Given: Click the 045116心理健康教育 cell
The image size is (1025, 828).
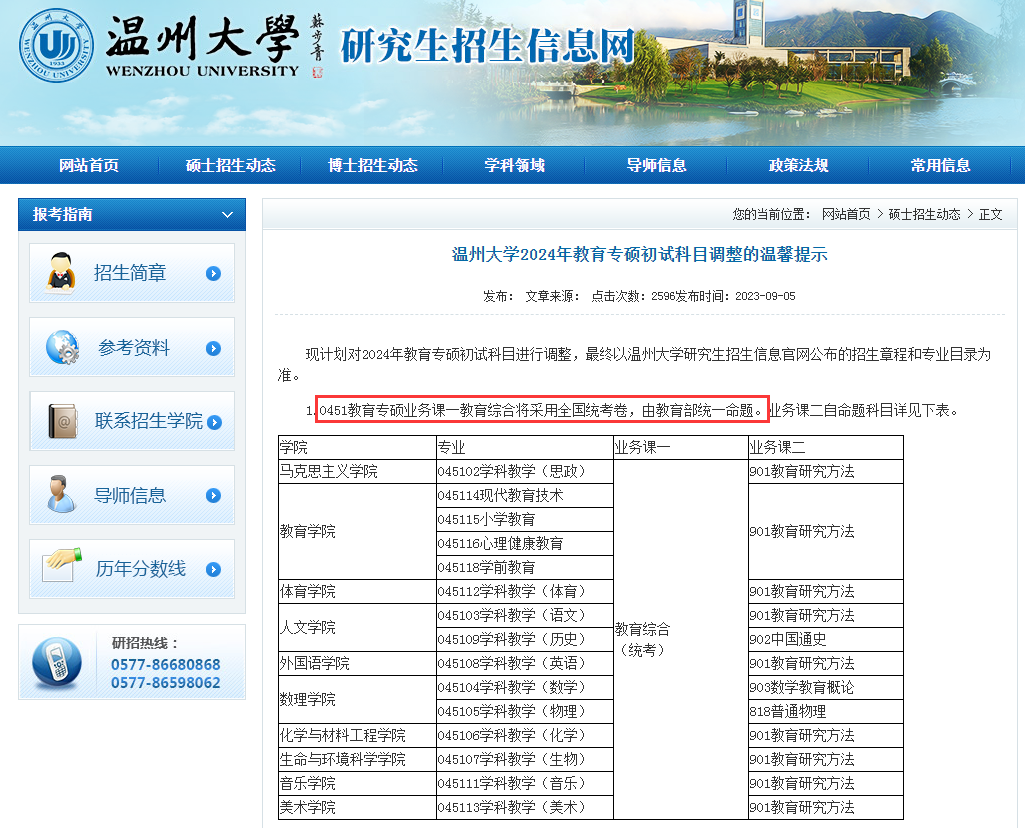Looking at the screenshot, I should click(x=525, y=543).
